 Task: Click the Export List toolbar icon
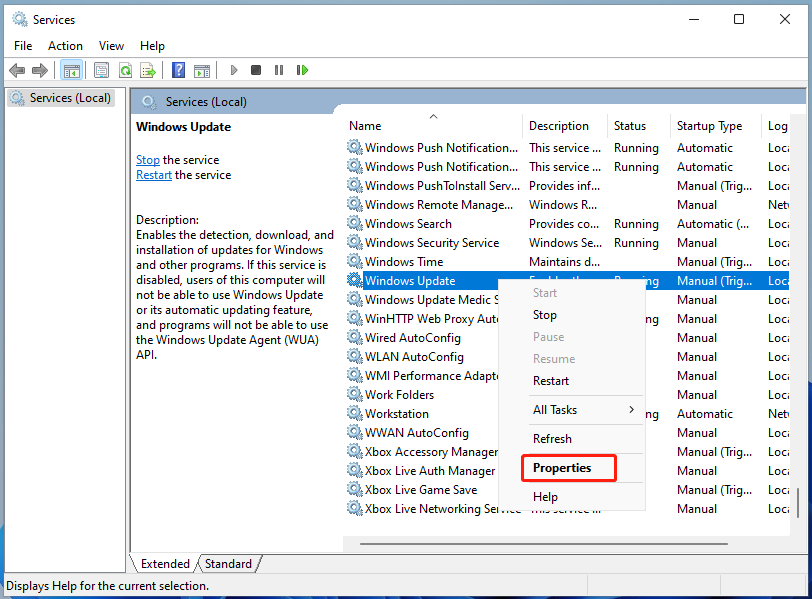[x=148, y=70]
